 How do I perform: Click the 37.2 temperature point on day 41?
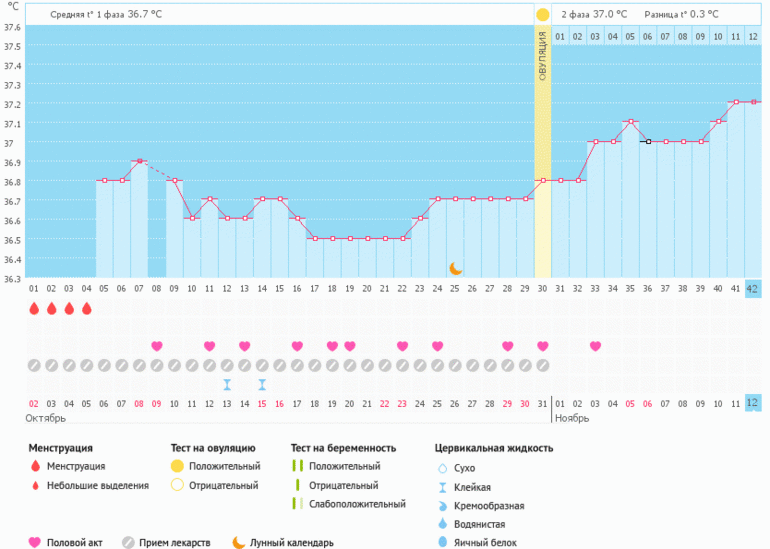point(735,102)
